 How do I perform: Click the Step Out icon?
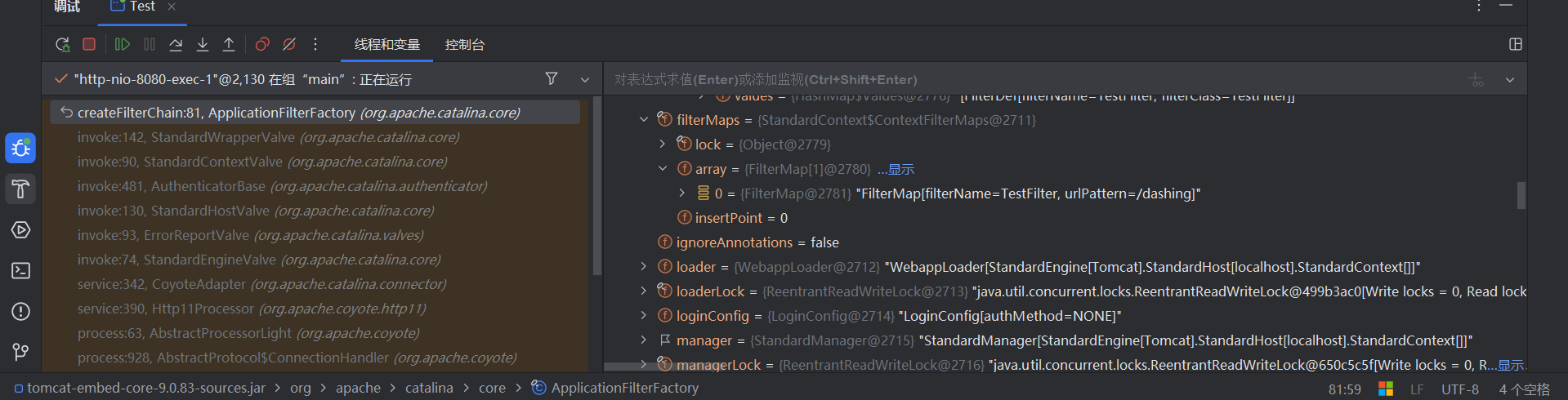[229, 45]
